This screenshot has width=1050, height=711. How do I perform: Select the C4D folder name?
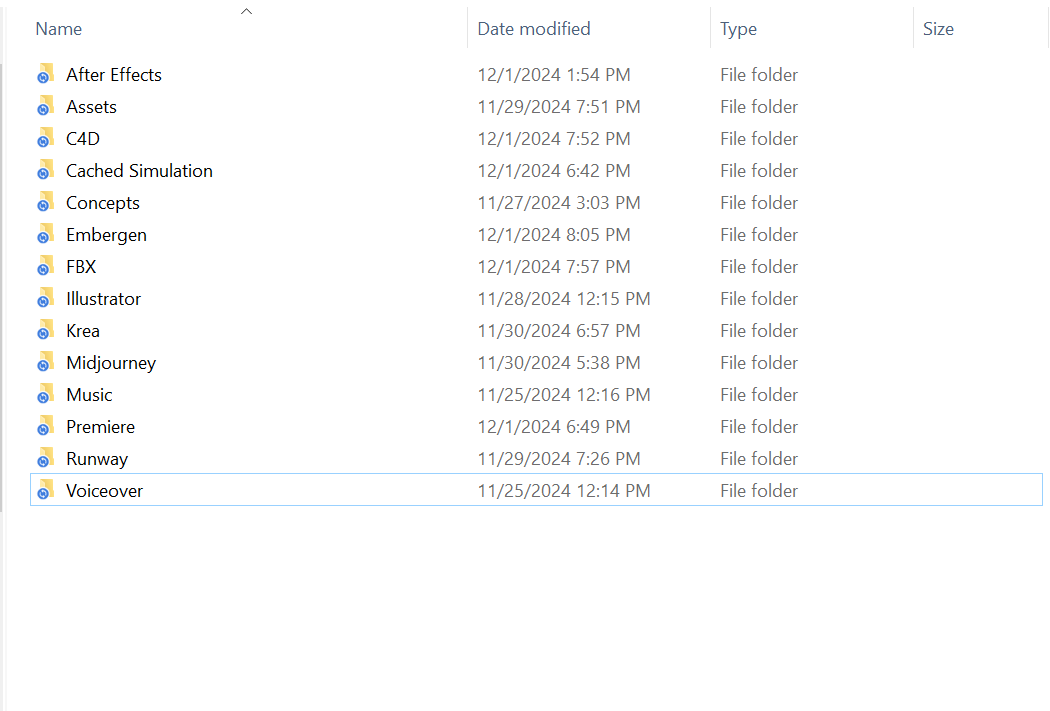[x=83, y=139]
